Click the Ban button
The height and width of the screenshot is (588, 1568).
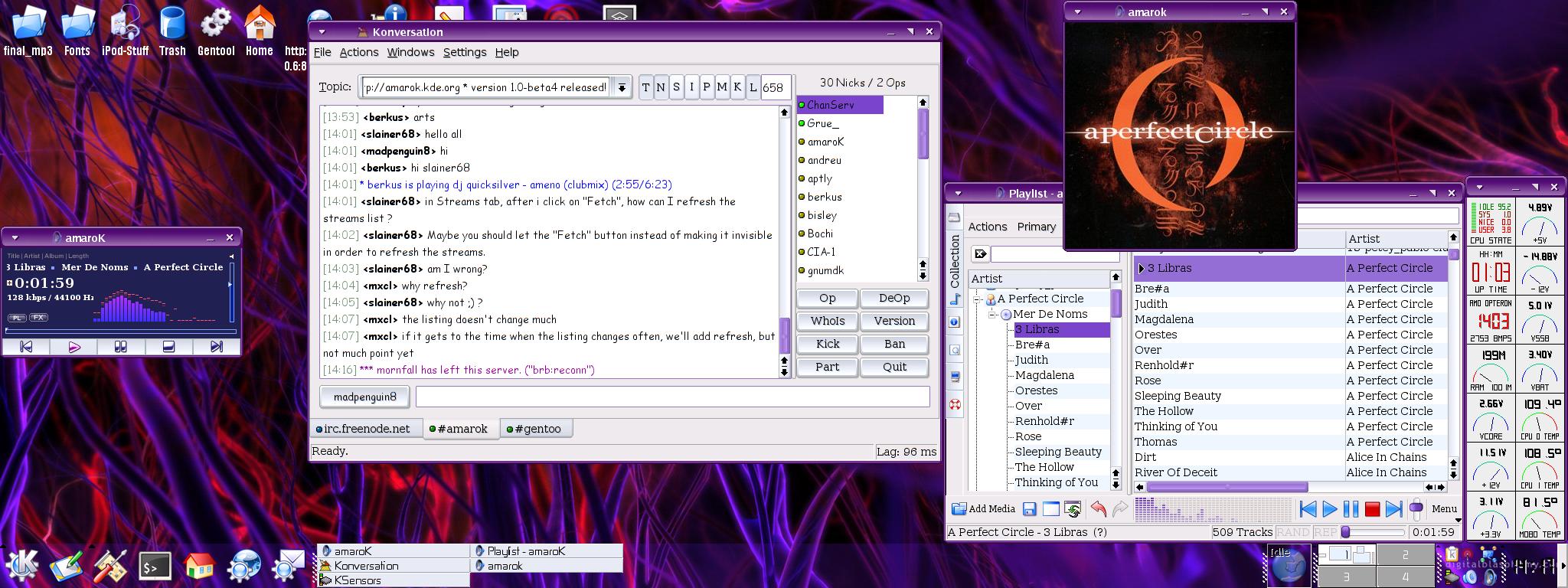[x=894, y=344]
